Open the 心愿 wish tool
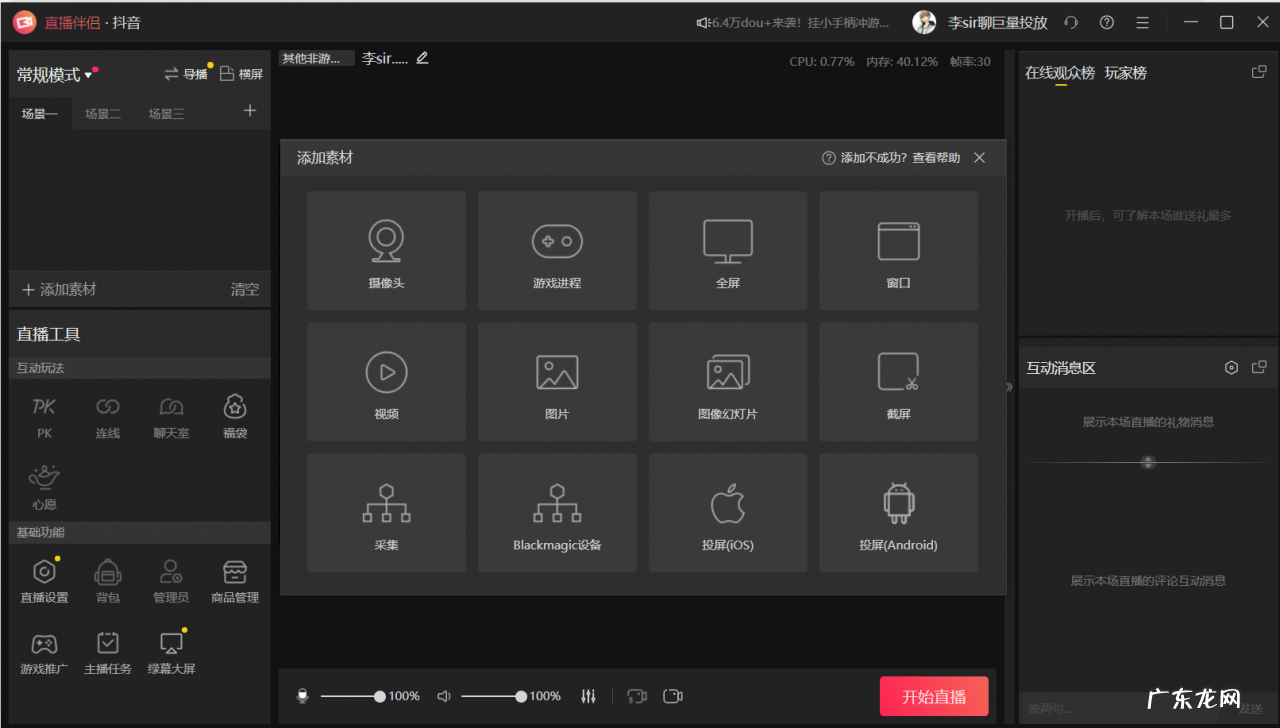This screenshot has width=1280, height=728. point(43,487)
